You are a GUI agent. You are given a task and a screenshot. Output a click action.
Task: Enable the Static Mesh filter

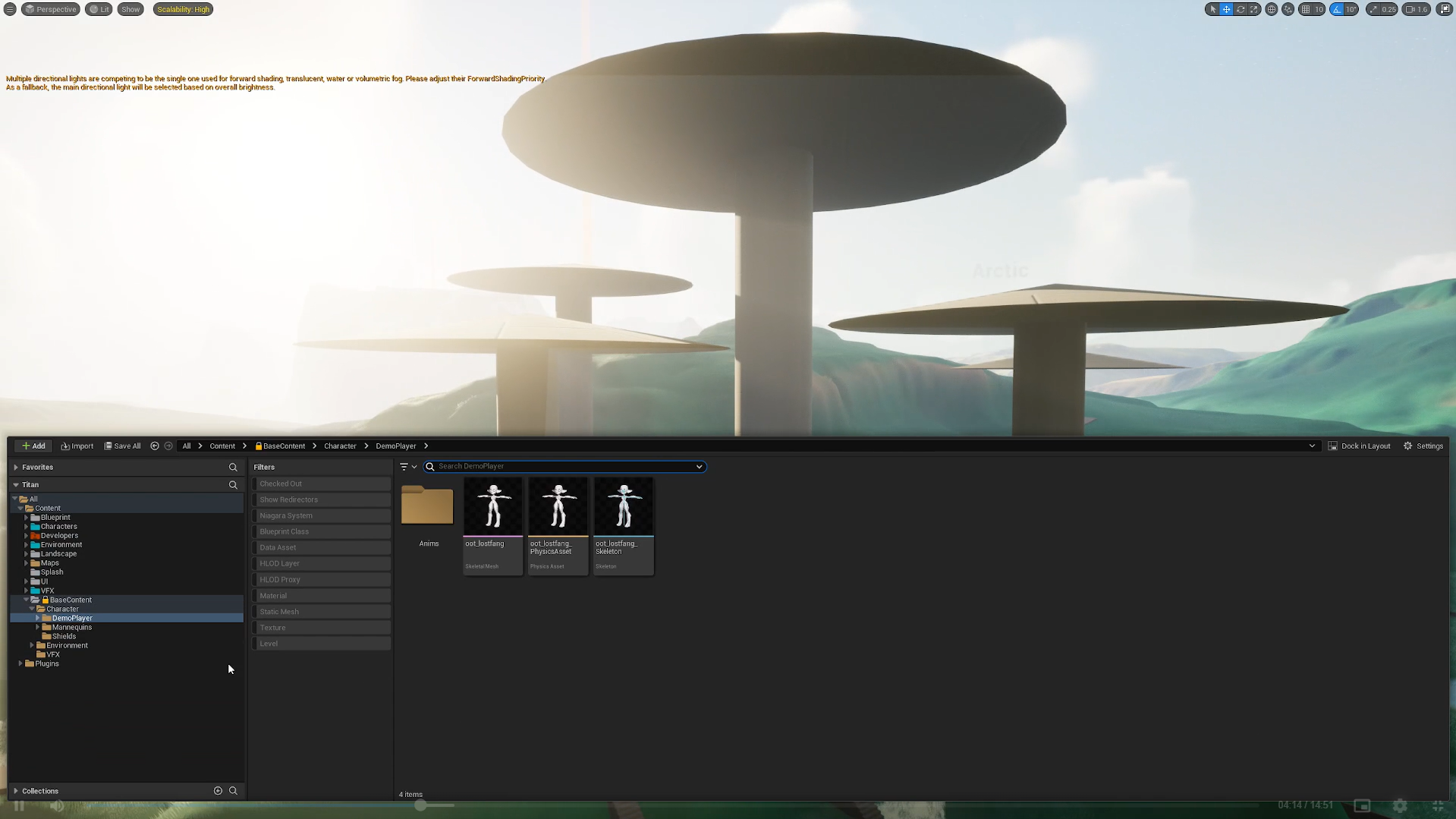[322, 612]
